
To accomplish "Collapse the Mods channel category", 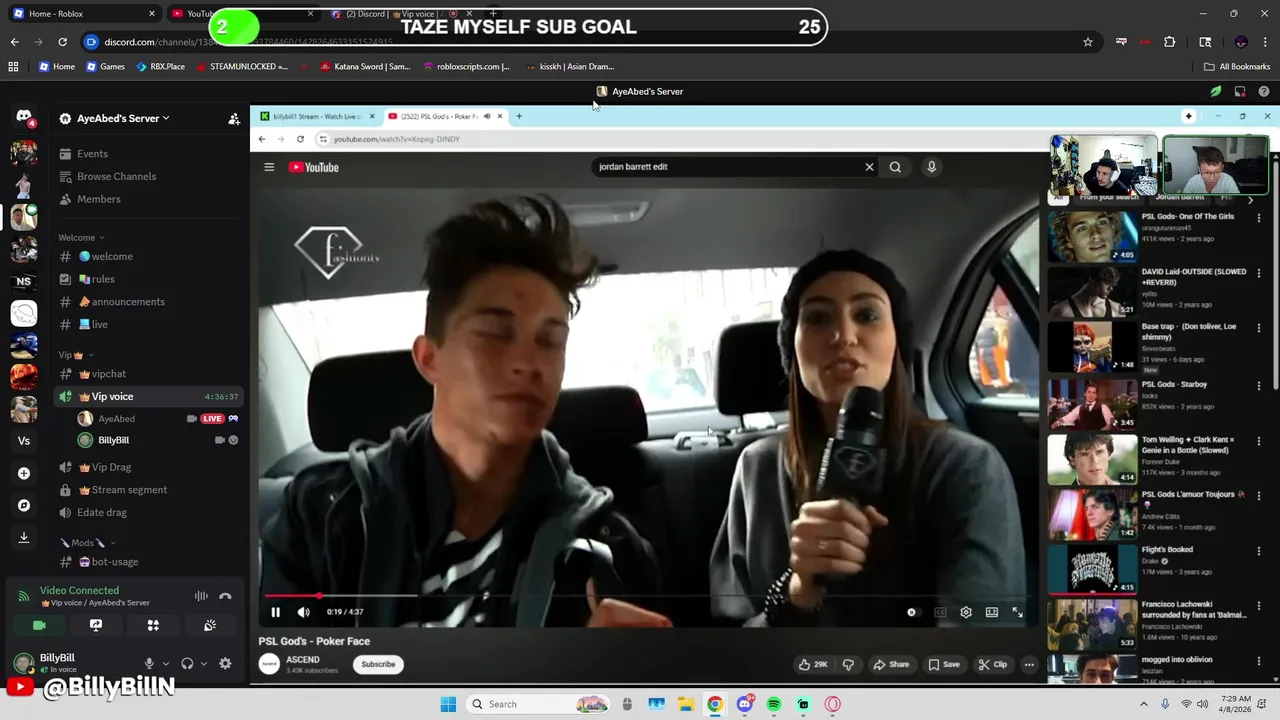I will [x=88, y=543].
